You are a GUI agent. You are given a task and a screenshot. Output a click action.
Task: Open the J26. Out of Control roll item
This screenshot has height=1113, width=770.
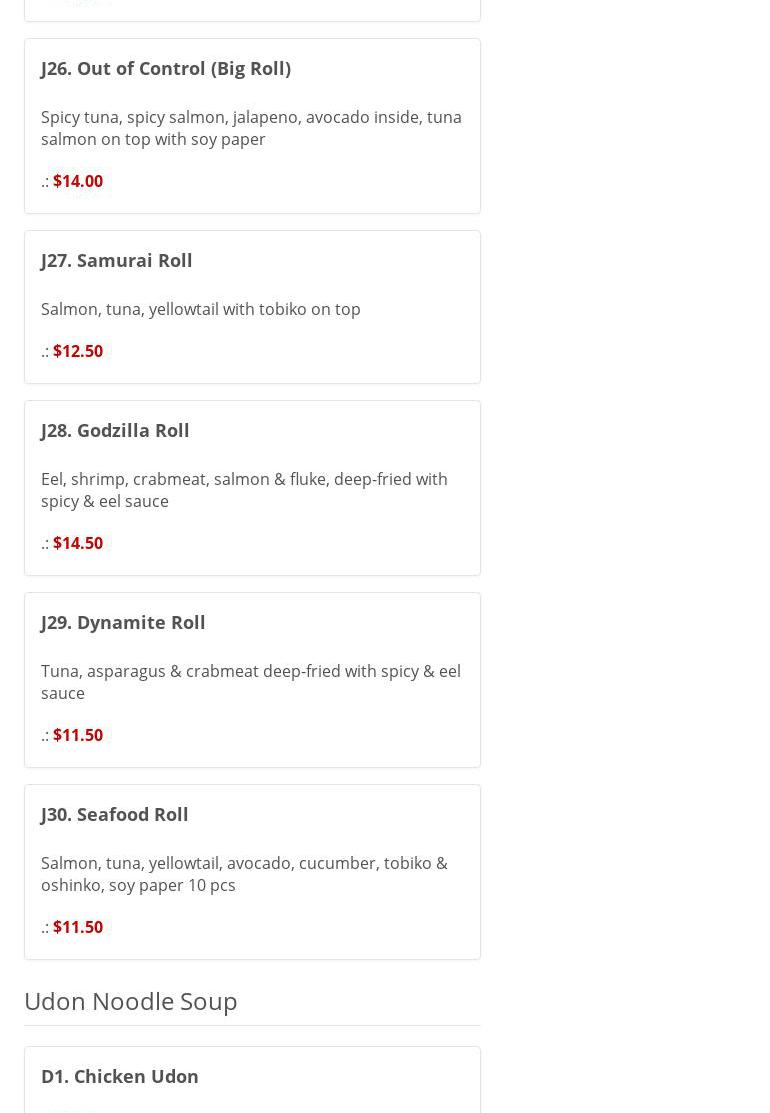click(x=166, y=68)
